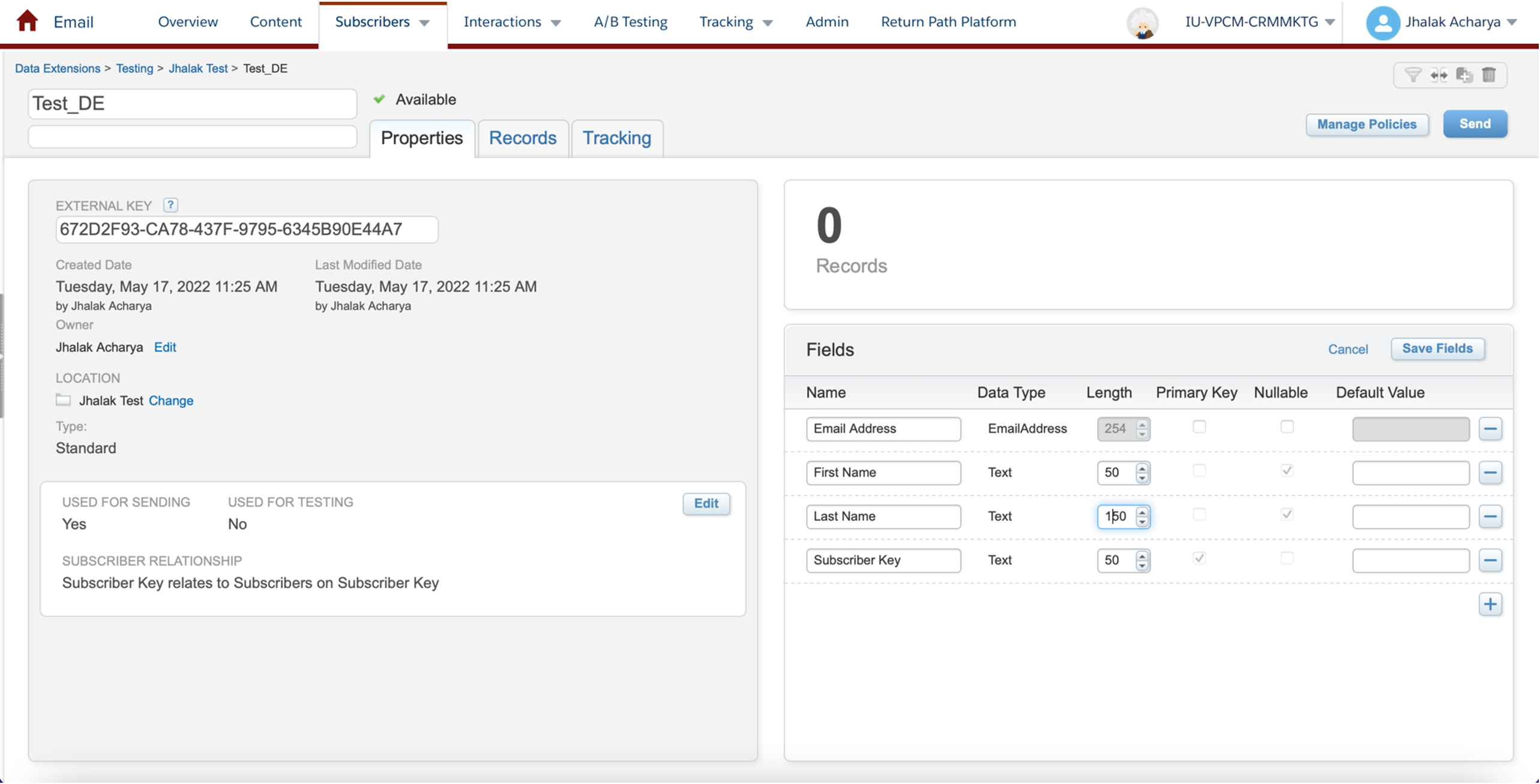Click the Change location link
Image resolution: width=1540 pixels, height=784 pixels.
coord(170,401)
